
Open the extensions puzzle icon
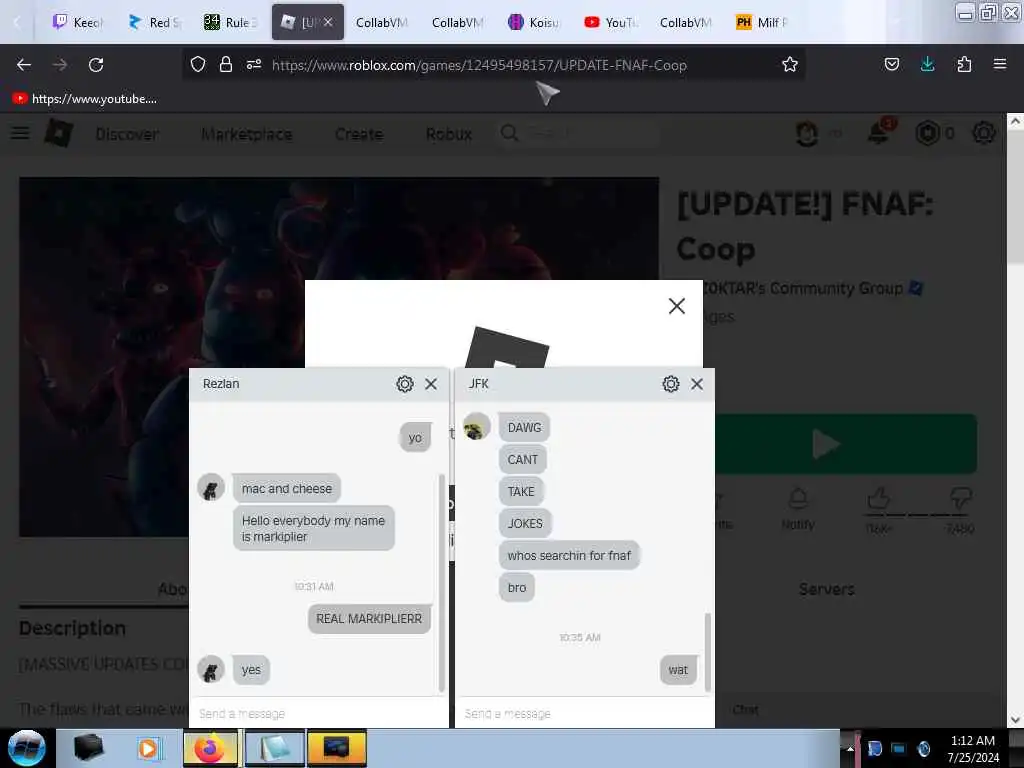coord(964,65)
